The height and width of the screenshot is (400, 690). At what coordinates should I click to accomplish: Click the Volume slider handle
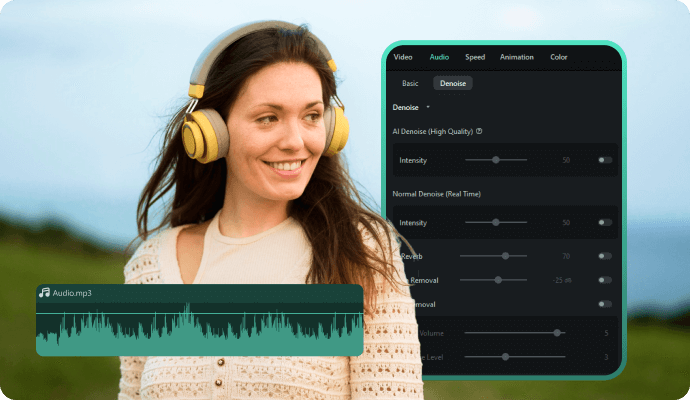click(x=557, y=333)
